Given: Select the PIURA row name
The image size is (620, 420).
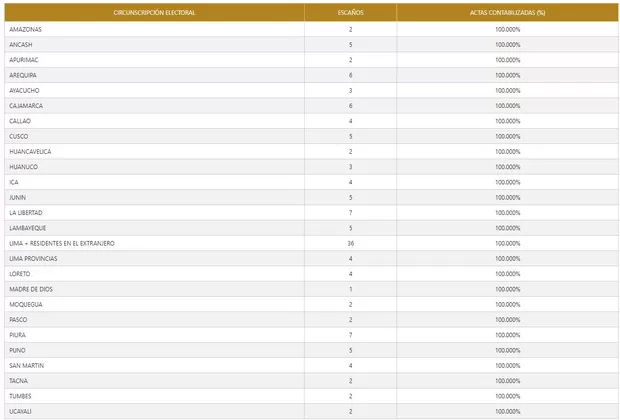Looking at the screenshot, I should [x=17, y=335].
